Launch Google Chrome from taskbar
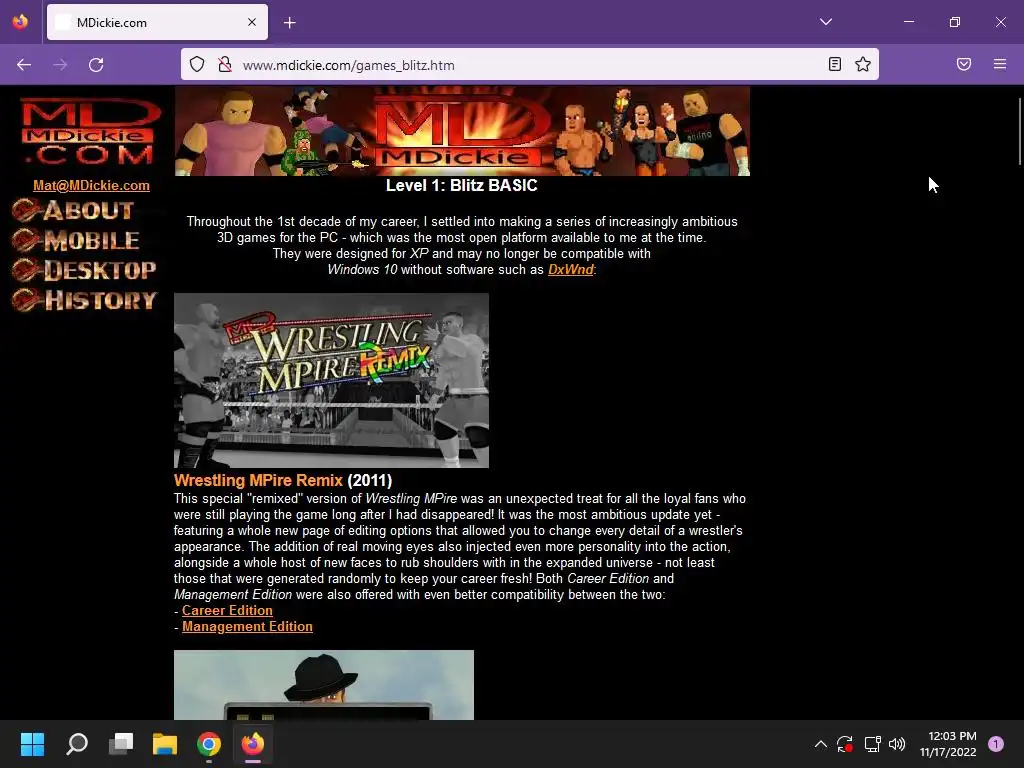1024x768 pixels. 209,744
